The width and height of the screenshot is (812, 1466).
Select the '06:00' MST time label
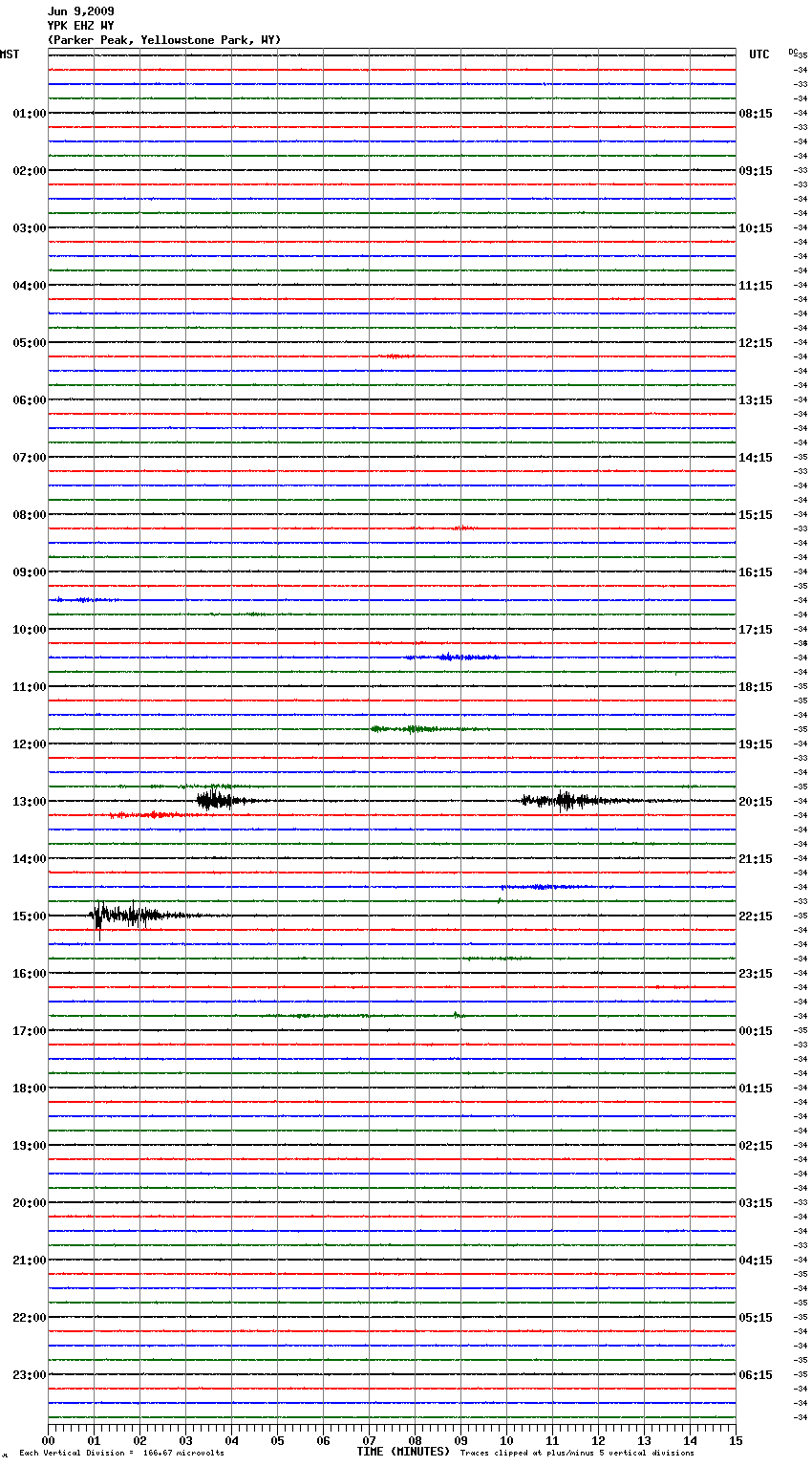[30, 400]
